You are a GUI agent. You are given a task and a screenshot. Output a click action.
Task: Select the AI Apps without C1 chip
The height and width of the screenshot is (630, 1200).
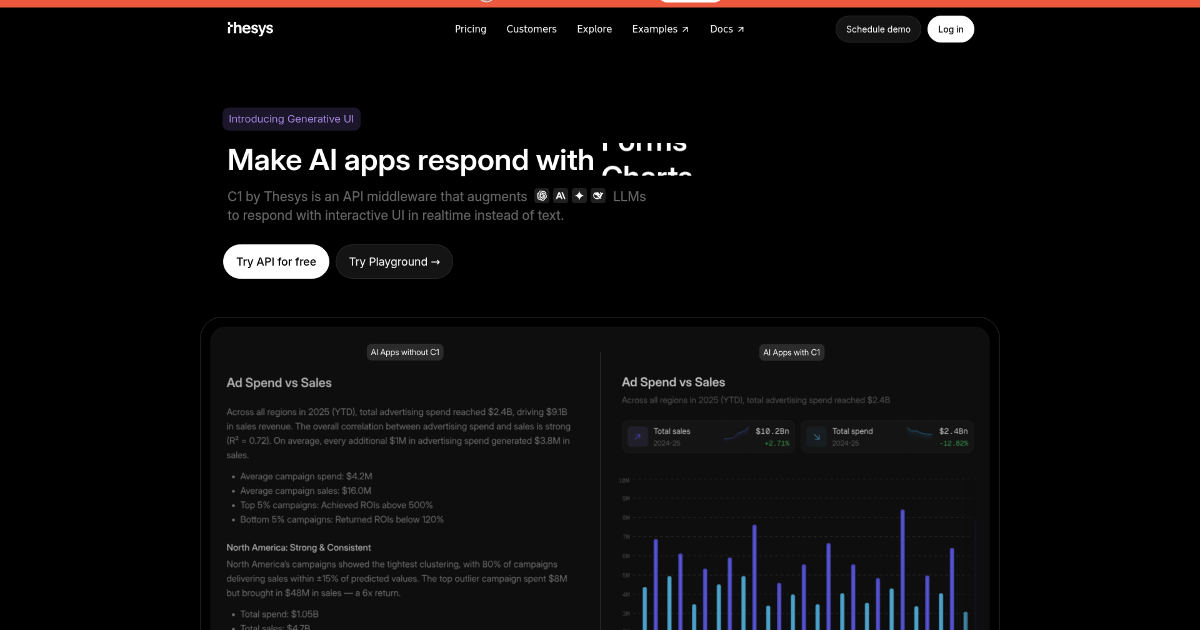pos(404,352)
